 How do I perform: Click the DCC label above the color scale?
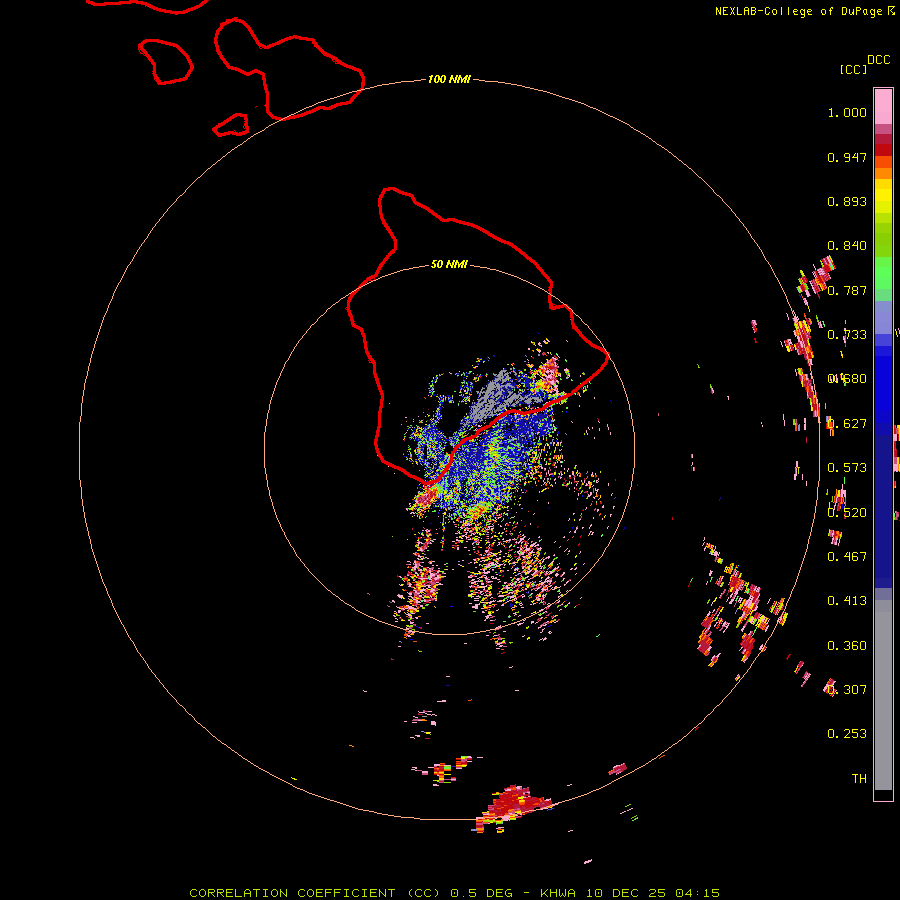pyautogui.click(x=878, y=60)
